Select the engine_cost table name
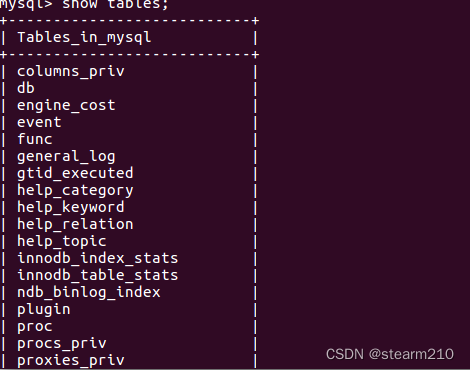 click(x=66, y=105)
